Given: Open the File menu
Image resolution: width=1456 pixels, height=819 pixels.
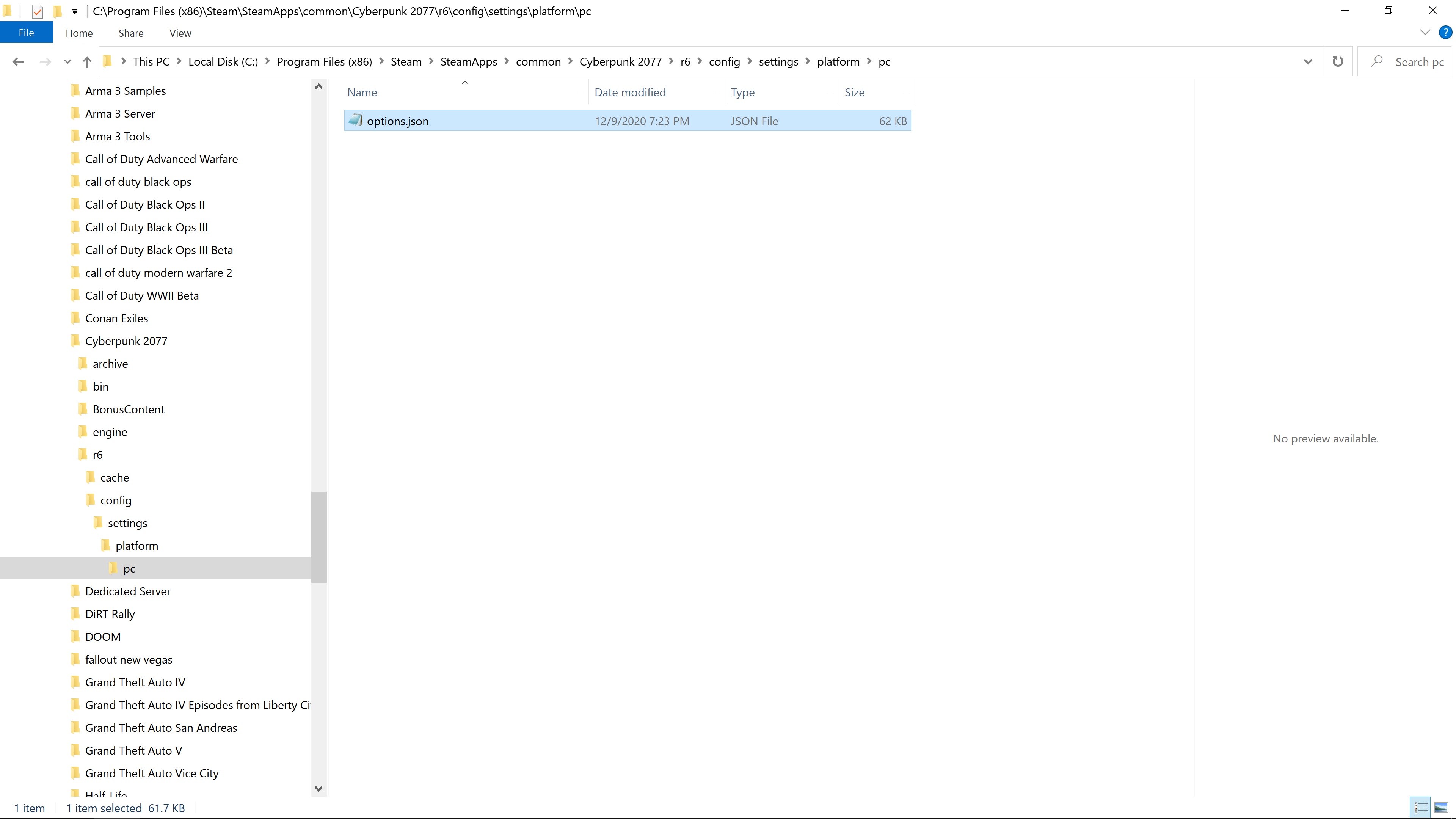Looking at the screenshot, I should point(26,33).
